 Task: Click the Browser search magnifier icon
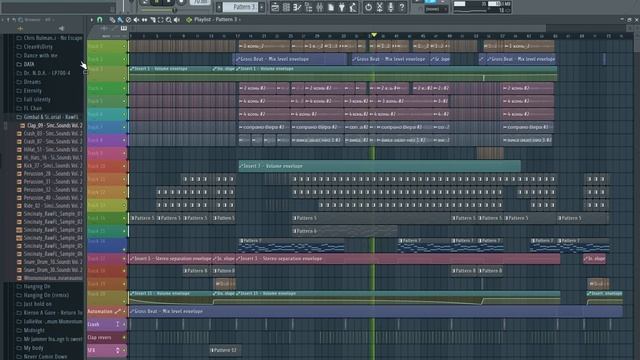[20, 20]
